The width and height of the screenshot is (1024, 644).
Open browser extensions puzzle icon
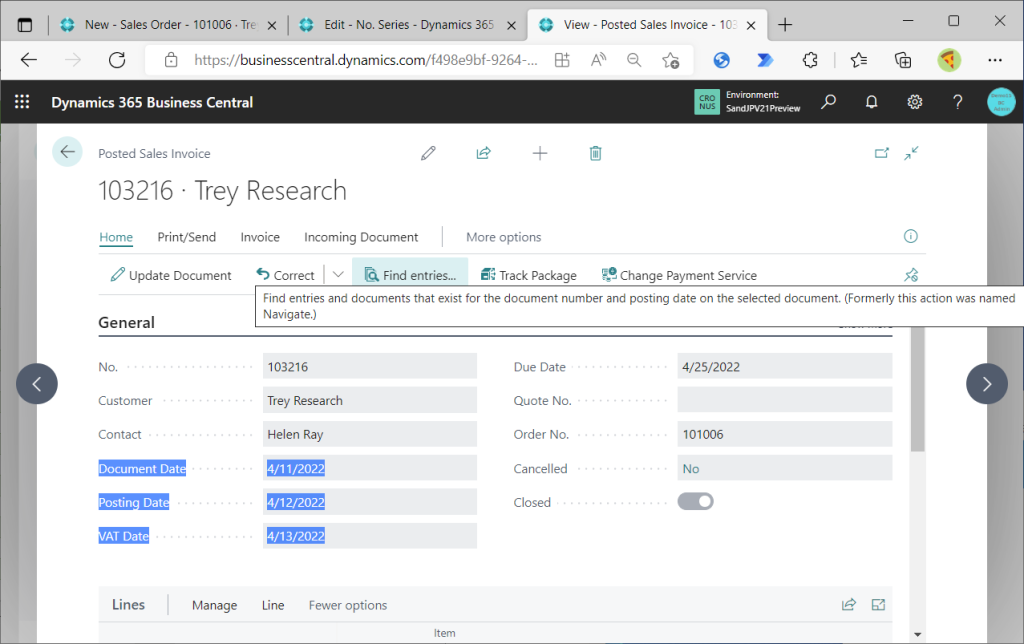click(810, 60)
